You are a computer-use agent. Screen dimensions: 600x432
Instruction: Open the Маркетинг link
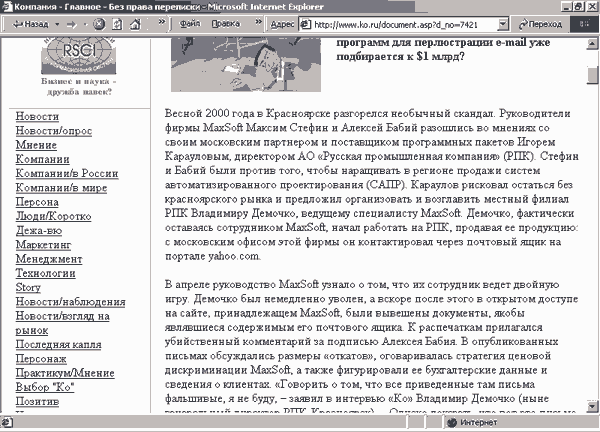click(43, 245)
